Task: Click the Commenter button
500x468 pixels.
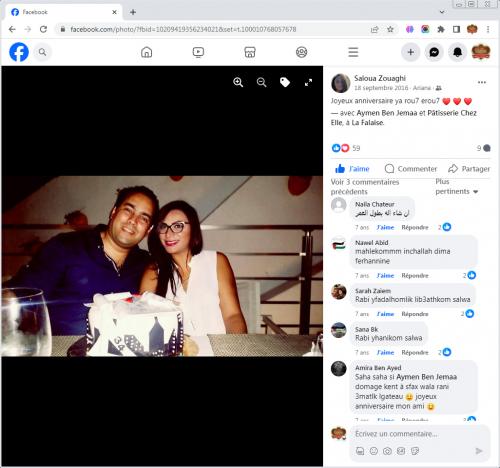Action: (x=411, y=169)
